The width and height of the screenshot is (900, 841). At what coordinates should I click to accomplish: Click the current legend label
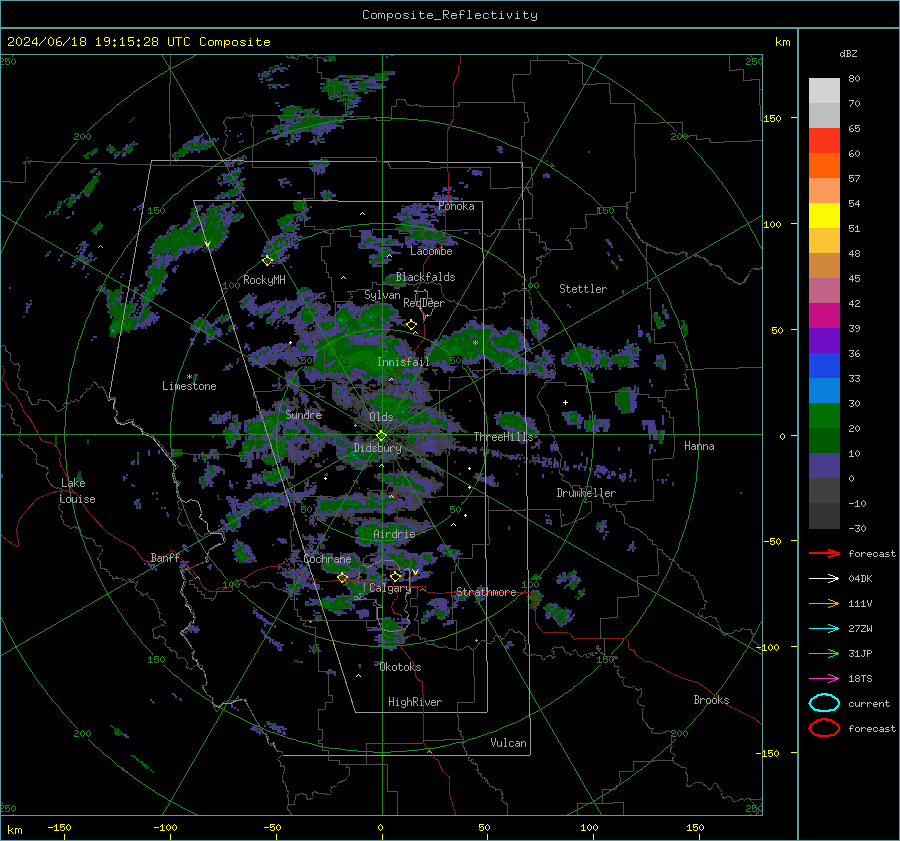[x=869, y=704]
